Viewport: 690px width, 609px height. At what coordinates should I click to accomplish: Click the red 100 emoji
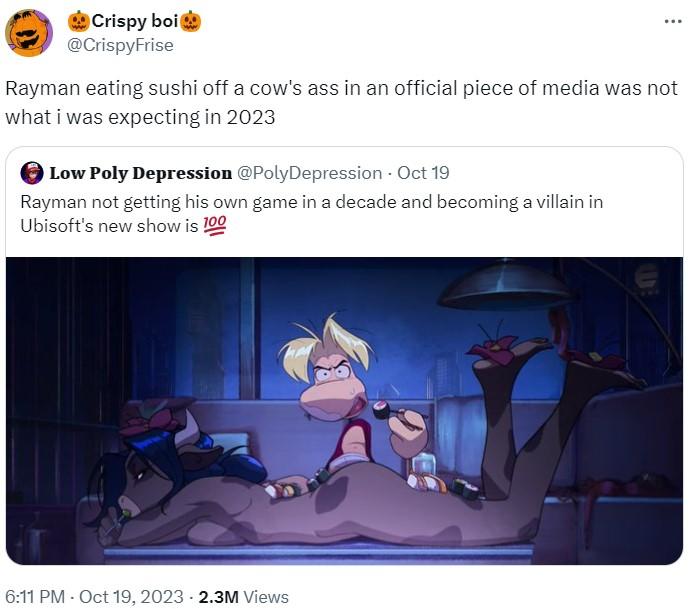tap(214, 226)
